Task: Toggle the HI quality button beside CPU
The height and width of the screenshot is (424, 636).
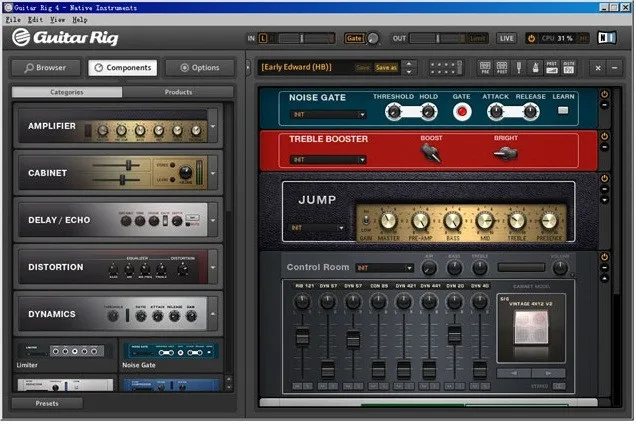Action: click(583, 38)
